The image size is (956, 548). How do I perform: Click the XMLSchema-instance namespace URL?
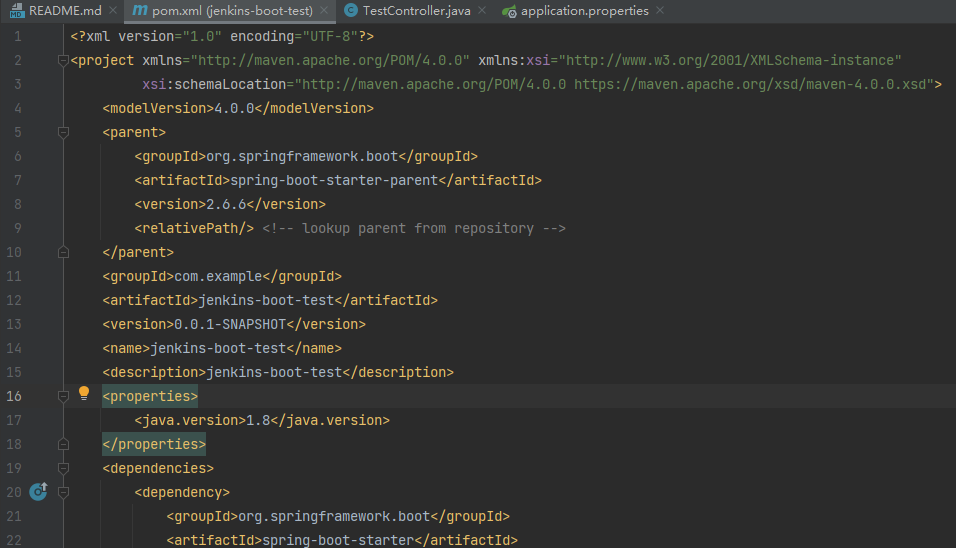(730, 60)
